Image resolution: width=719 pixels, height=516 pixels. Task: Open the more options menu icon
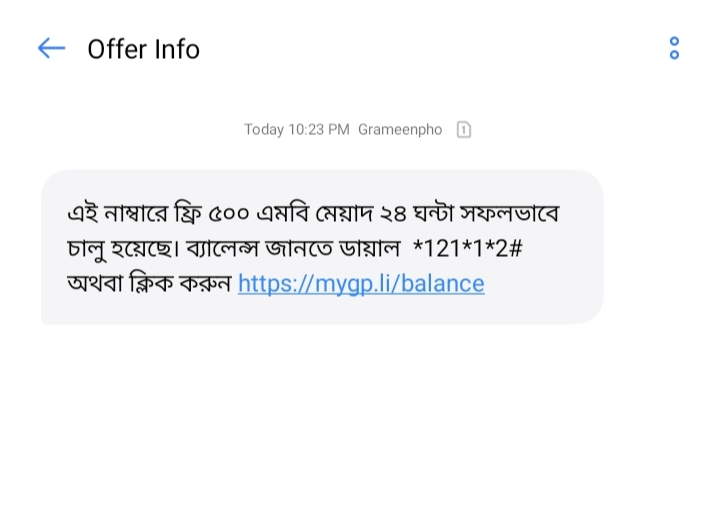(x=674, y=48)
